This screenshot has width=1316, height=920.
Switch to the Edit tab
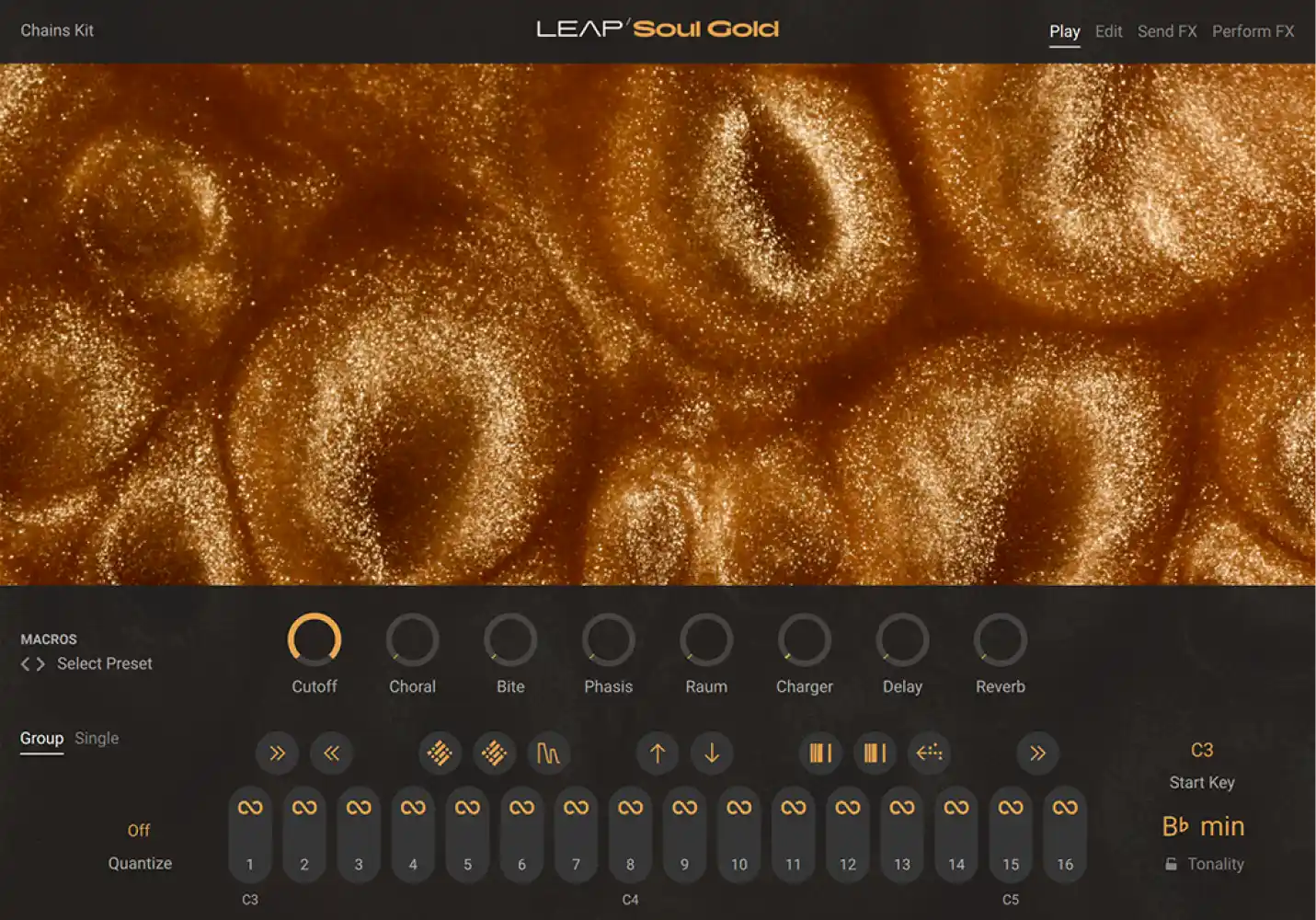coord(1107,30)
